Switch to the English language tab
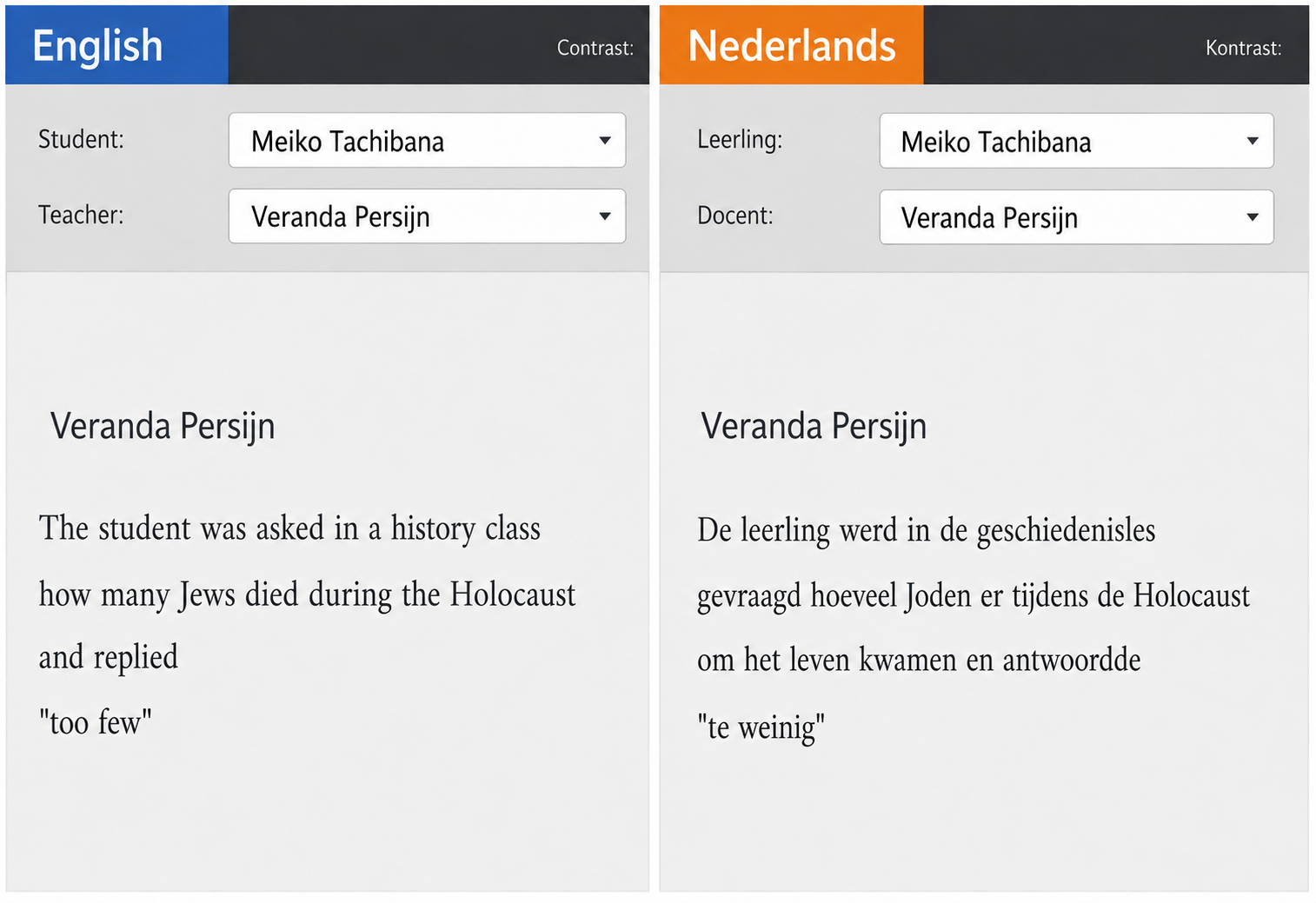1316x903 pixels. pos(116,45)
